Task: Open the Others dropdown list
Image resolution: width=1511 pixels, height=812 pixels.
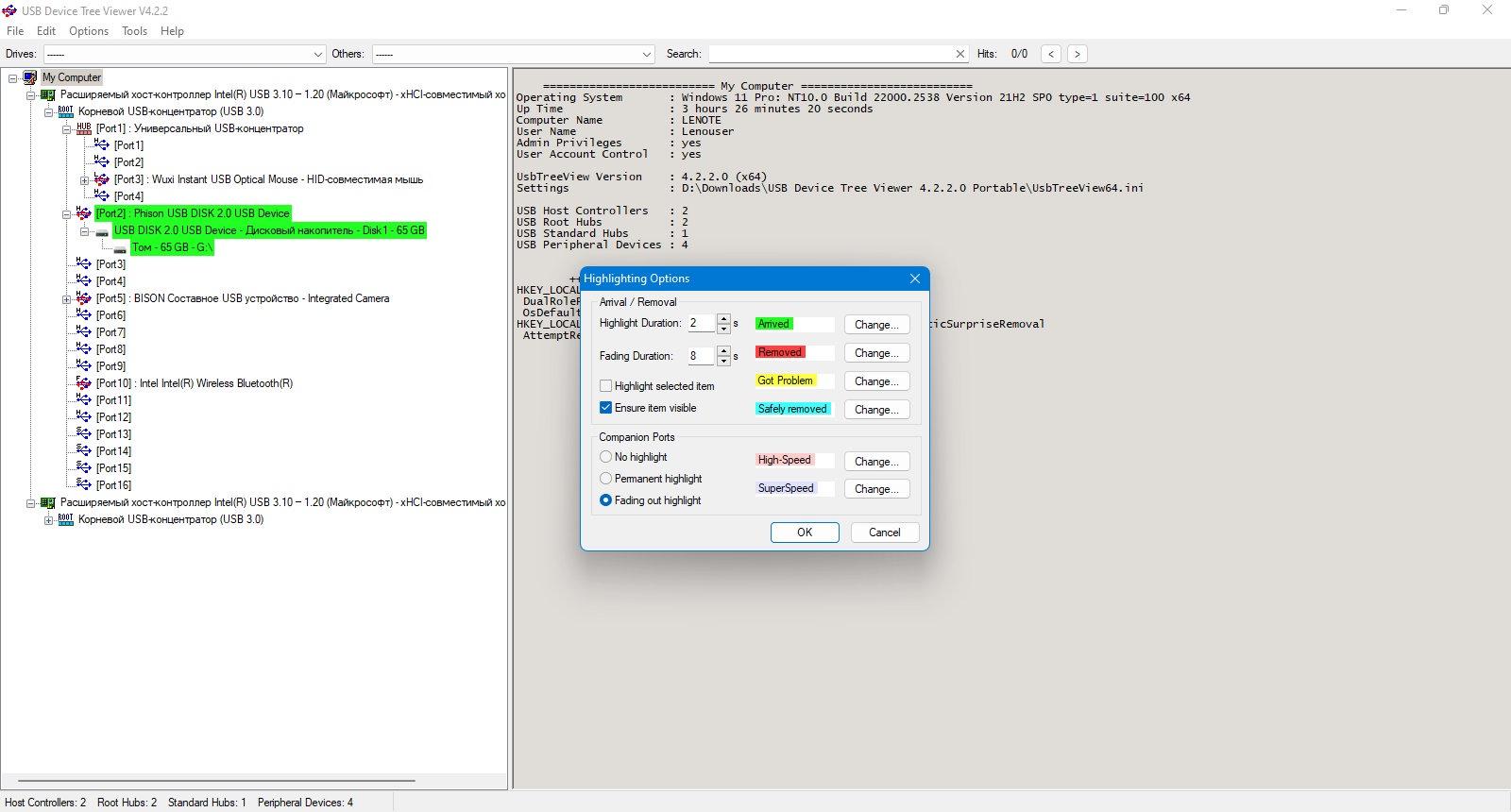Action: (x=646, y=54)
